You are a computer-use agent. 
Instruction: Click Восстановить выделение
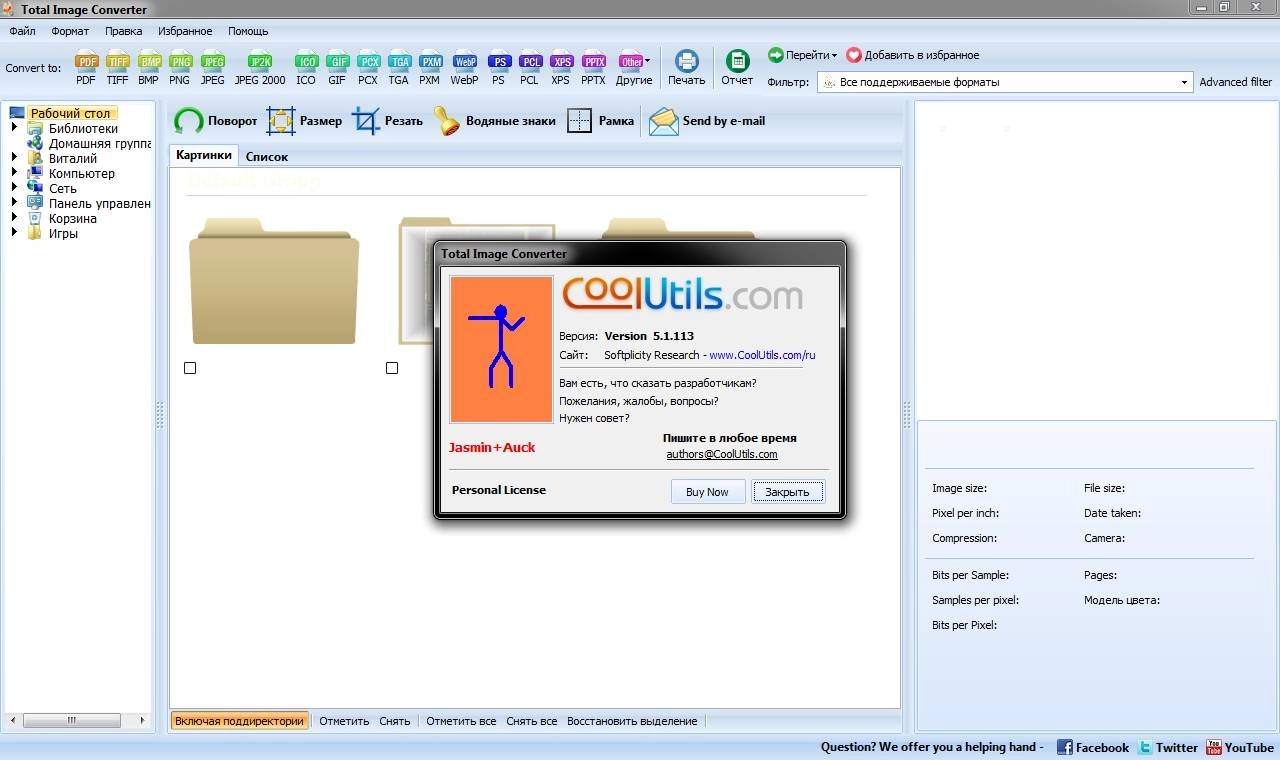point(632,721)
